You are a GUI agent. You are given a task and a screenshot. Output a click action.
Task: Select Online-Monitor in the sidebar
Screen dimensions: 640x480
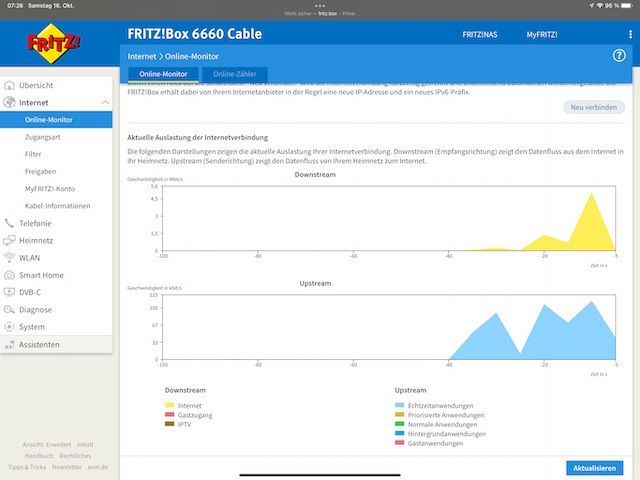click(x=56, y=120)
